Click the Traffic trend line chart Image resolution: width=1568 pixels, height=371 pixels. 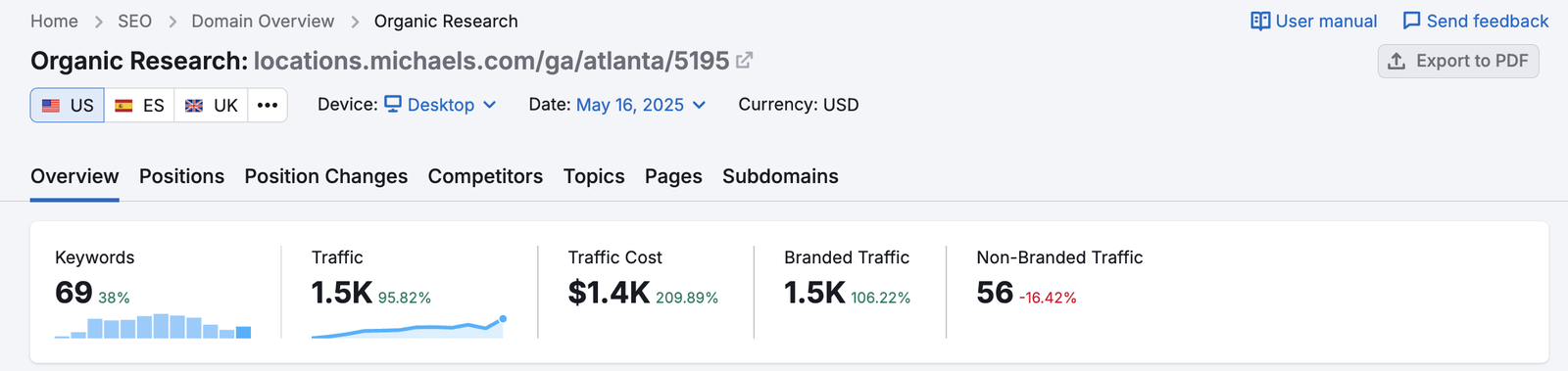click(x=409, y=327)
